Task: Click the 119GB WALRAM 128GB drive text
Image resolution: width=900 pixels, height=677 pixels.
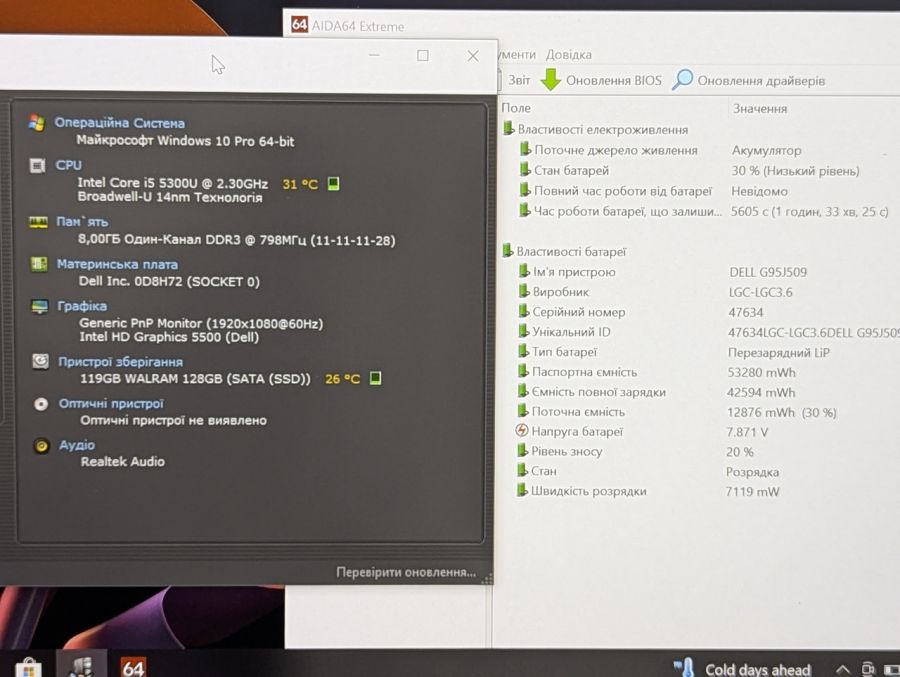Action: [x=195, y=378]
